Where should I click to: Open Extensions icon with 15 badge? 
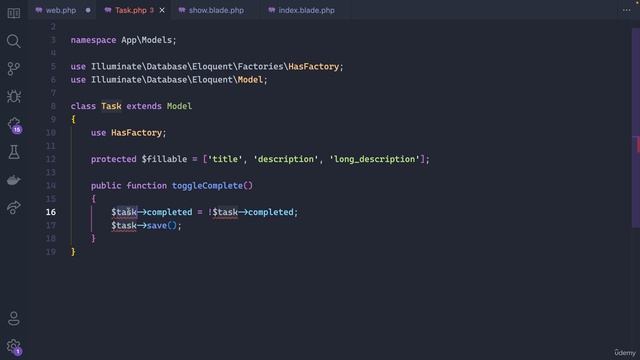(14, 125)
